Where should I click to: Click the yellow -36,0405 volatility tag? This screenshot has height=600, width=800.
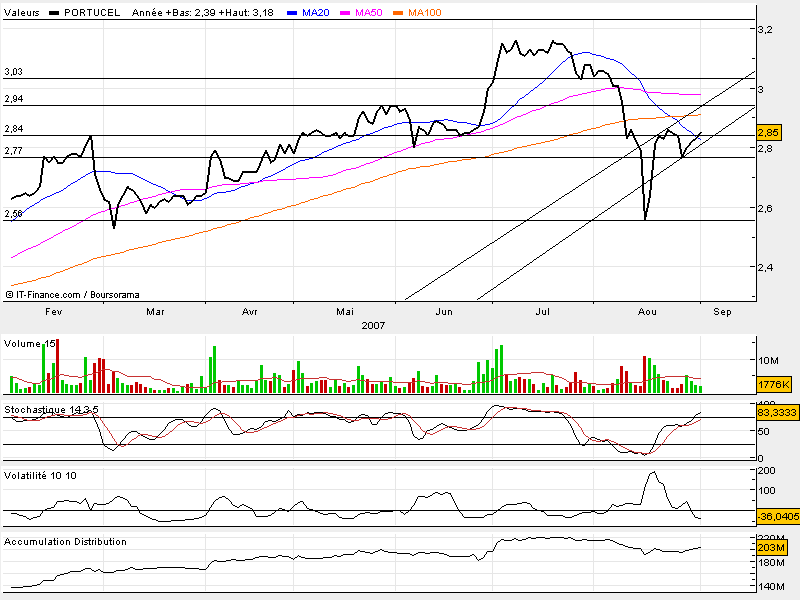coord(778,516)
